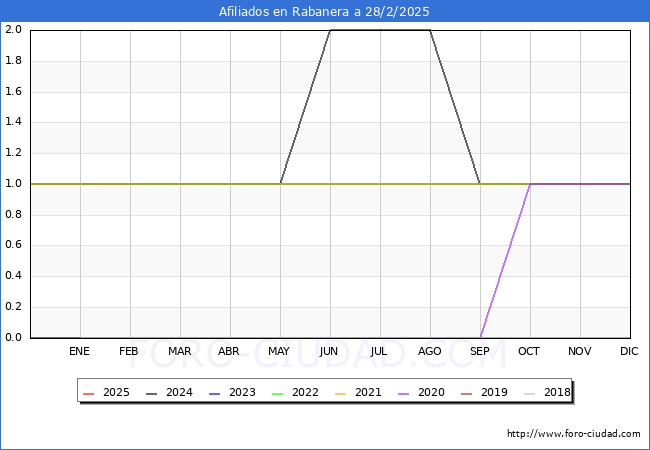Click the 0.0 y-axis value

pos(13,337)
